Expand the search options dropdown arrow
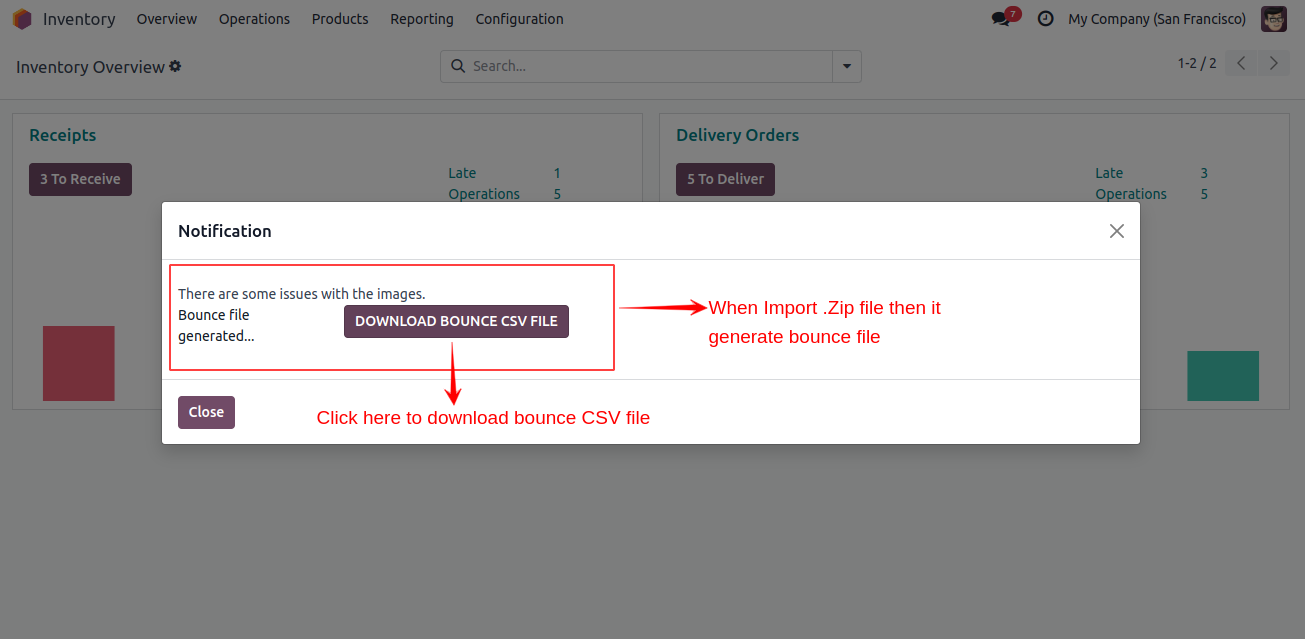 [846, 66]
